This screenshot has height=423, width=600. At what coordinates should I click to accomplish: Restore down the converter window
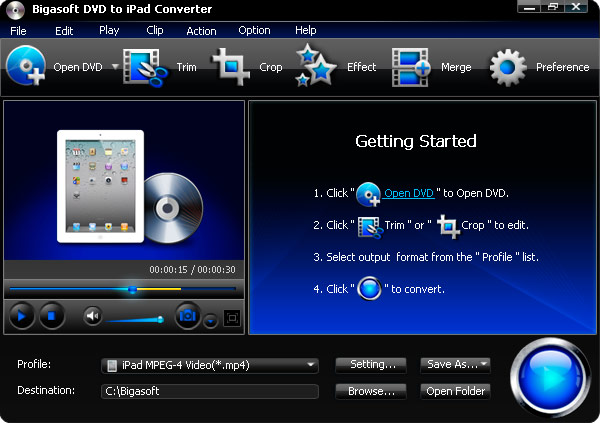point(553,7)
